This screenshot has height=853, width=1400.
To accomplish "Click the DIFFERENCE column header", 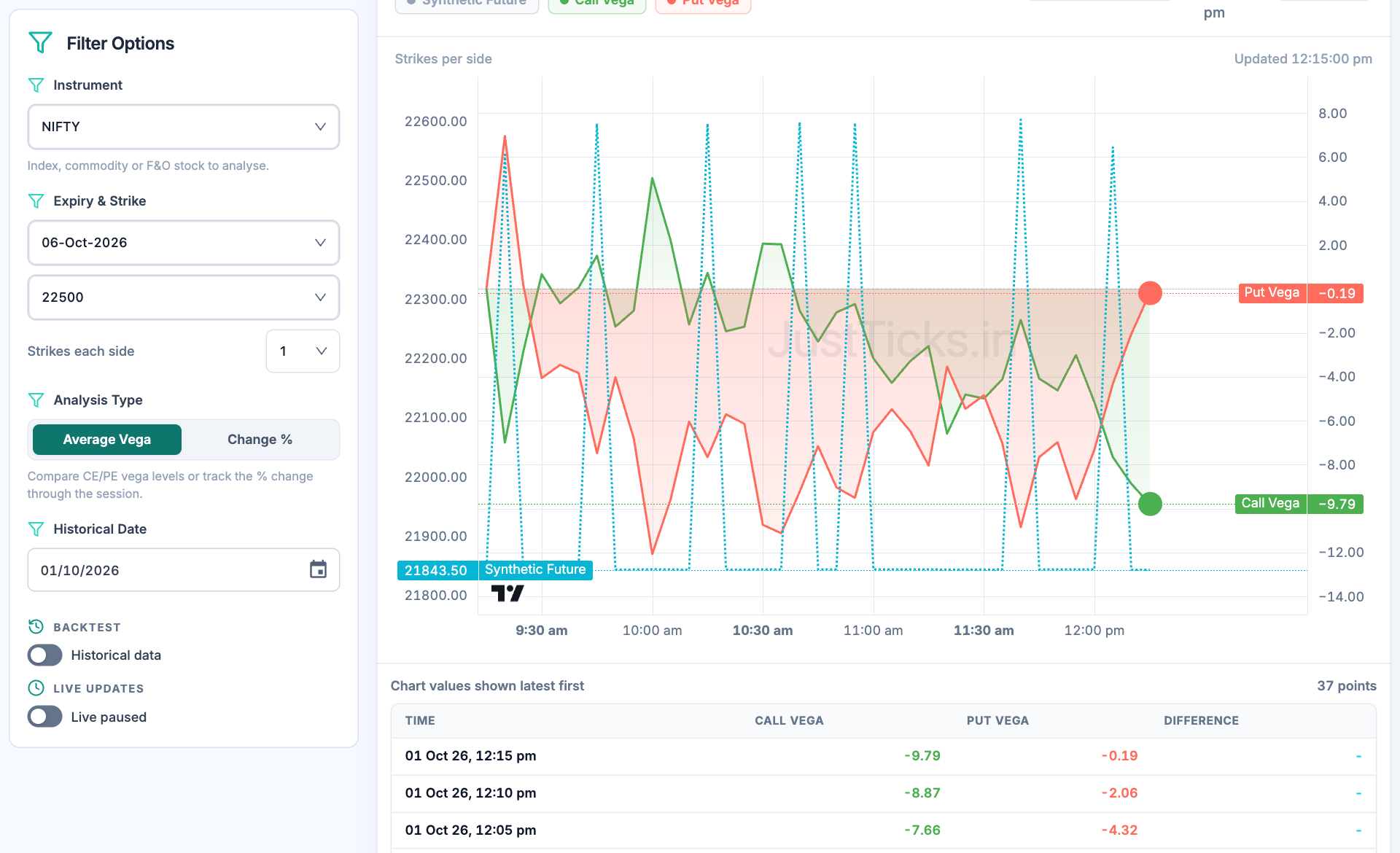I will click(x=1201, y=720).
